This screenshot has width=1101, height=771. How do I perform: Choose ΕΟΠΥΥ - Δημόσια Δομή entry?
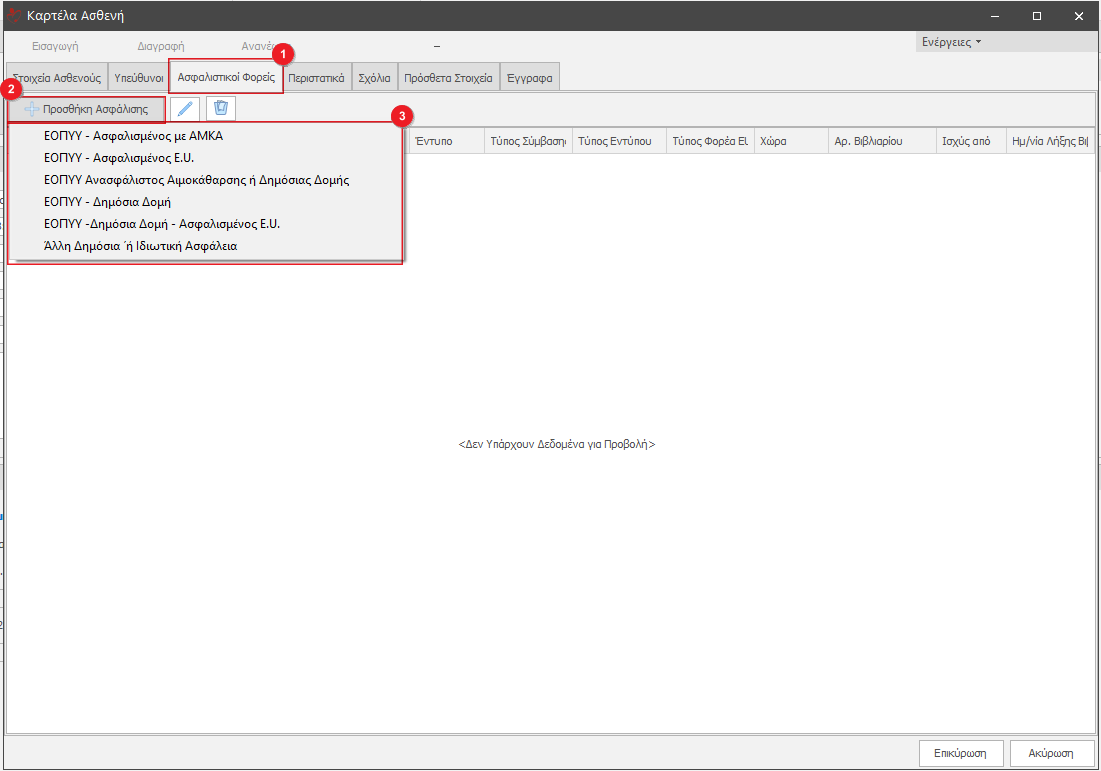107,202
